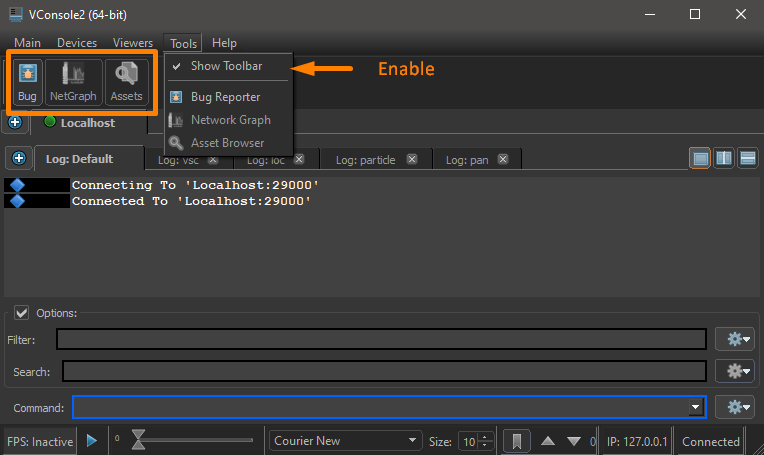Image resolution: width=764 pixels, height=455 pixels.
Task: Click the slider handle in the status bar
Action: click(x=139, y=440)
